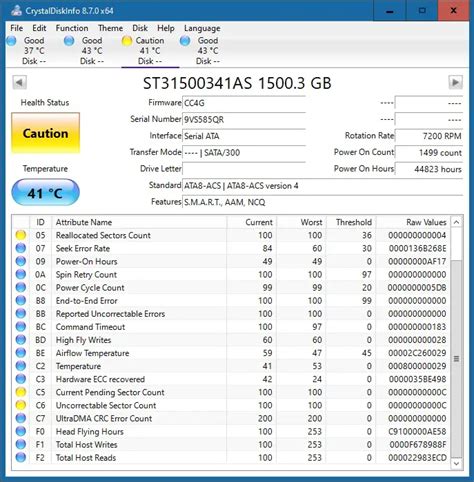Open the Disk menu
Viewport: 474px width, 482px height.
tap(140, 28)
